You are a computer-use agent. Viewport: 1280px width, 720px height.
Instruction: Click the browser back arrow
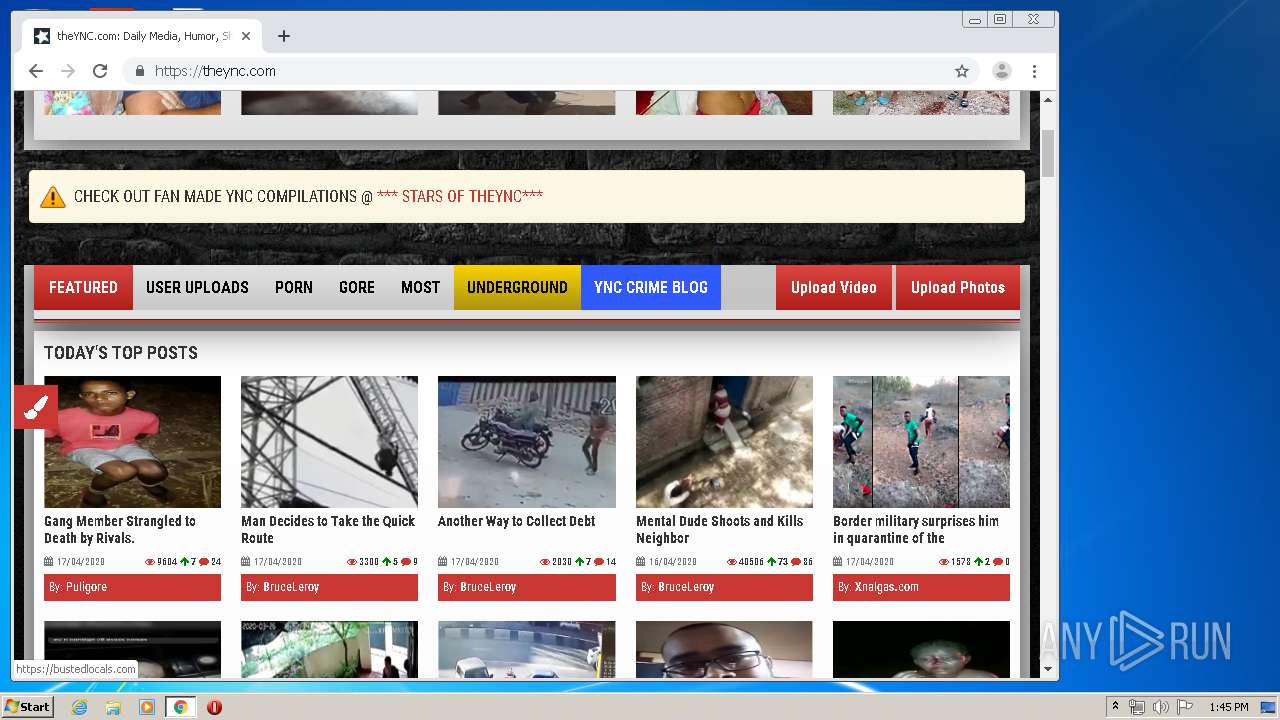pyautogui.click(x=36, y=71)
